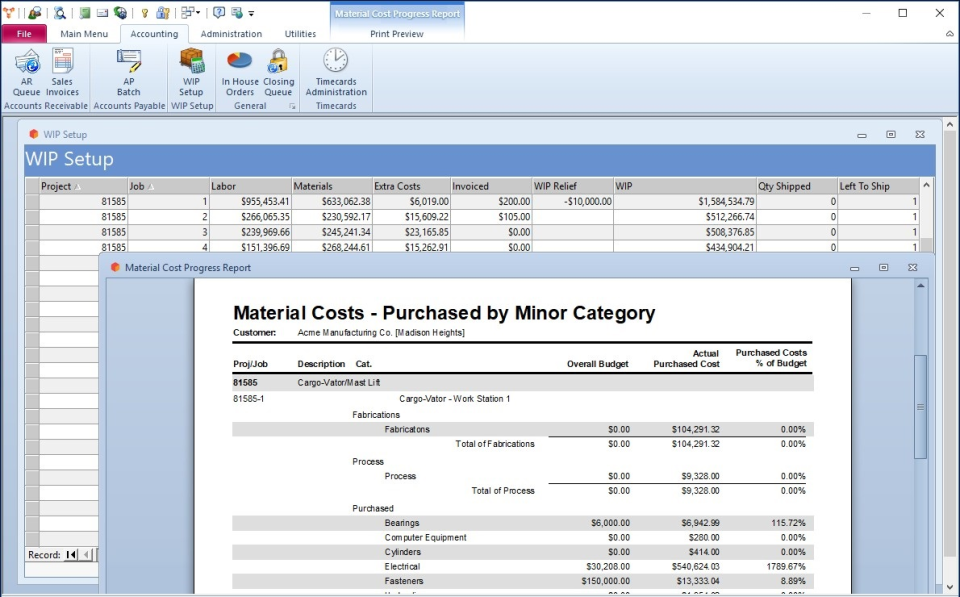Expand the General group dialog launcher
The height and width of the screenshot is (597, 960).
click(293, 106)
